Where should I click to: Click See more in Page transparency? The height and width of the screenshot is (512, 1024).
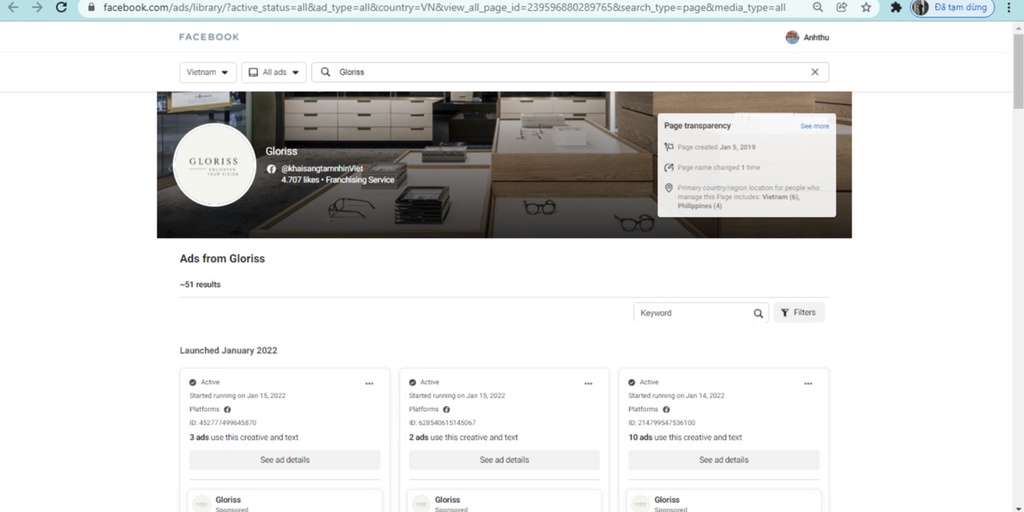[x=814, y=126]
